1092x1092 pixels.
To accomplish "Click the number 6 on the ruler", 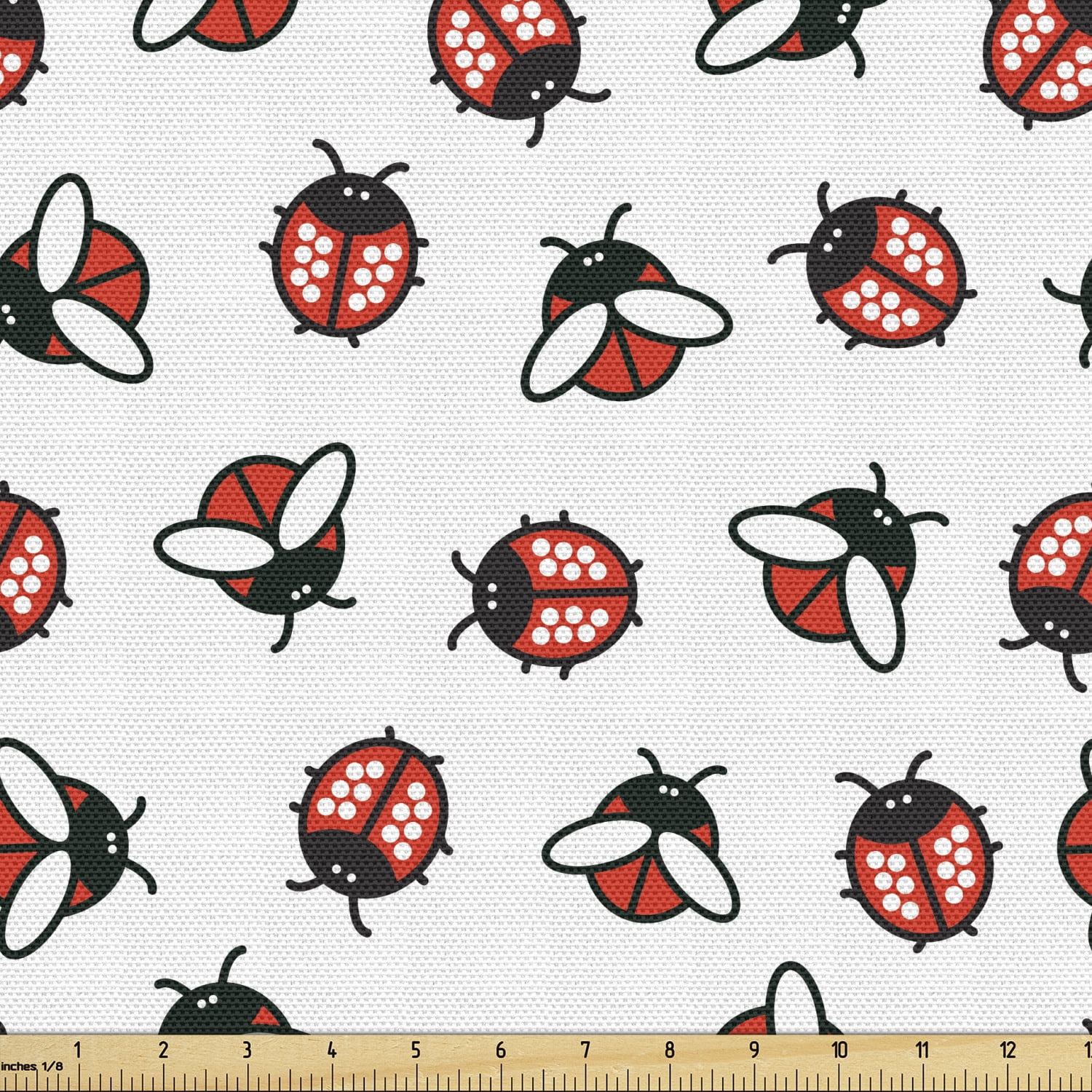I will coord(500,1051).
